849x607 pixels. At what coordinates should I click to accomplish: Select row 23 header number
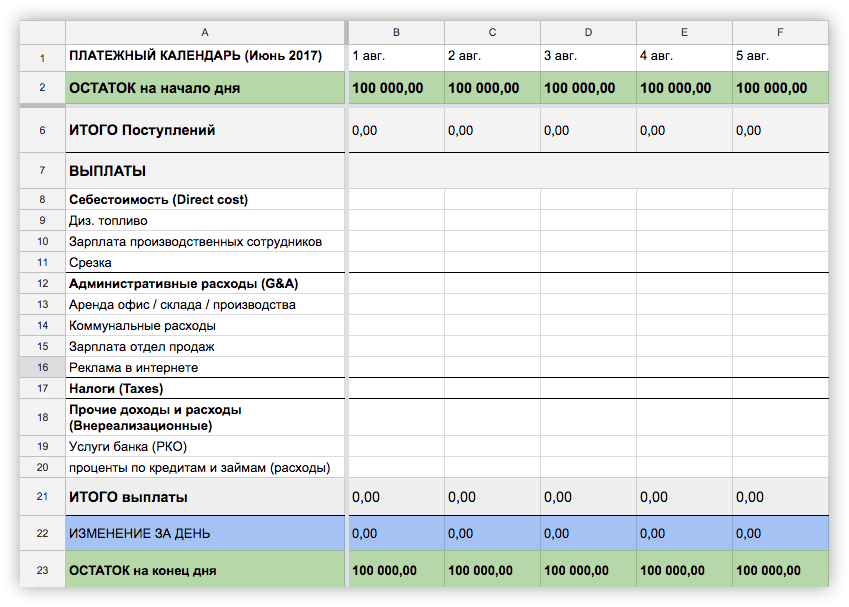42,571
